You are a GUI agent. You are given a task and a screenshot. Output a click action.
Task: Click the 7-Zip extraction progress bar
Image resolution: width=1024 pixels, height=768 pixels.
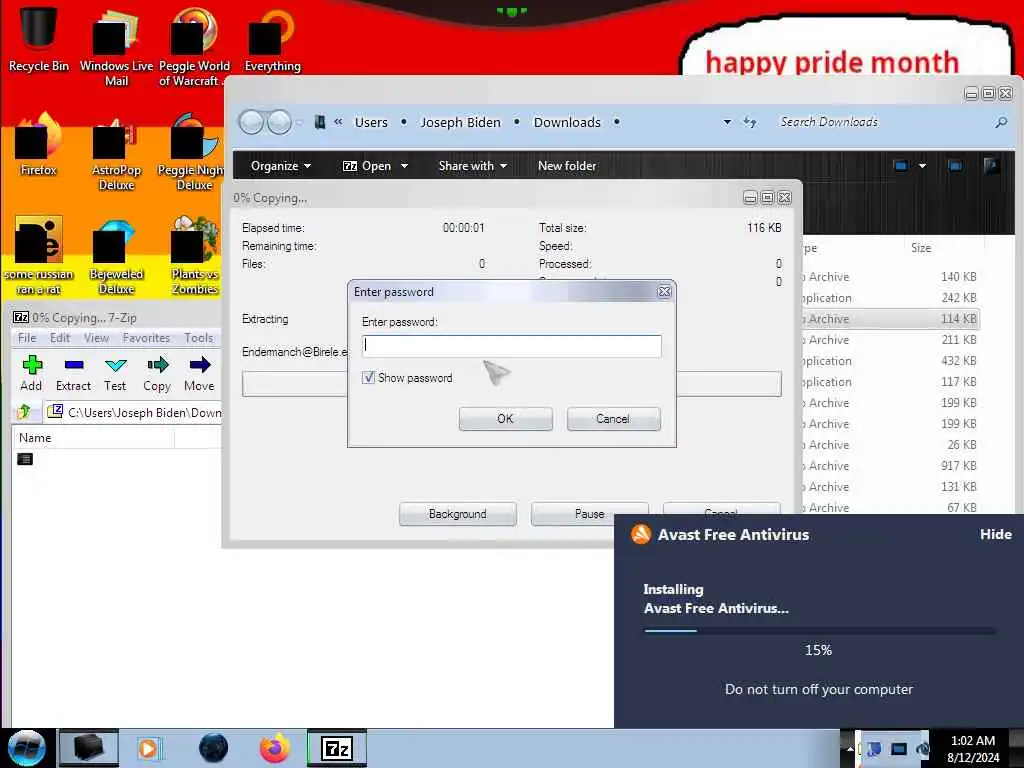[x=511, y=384]
